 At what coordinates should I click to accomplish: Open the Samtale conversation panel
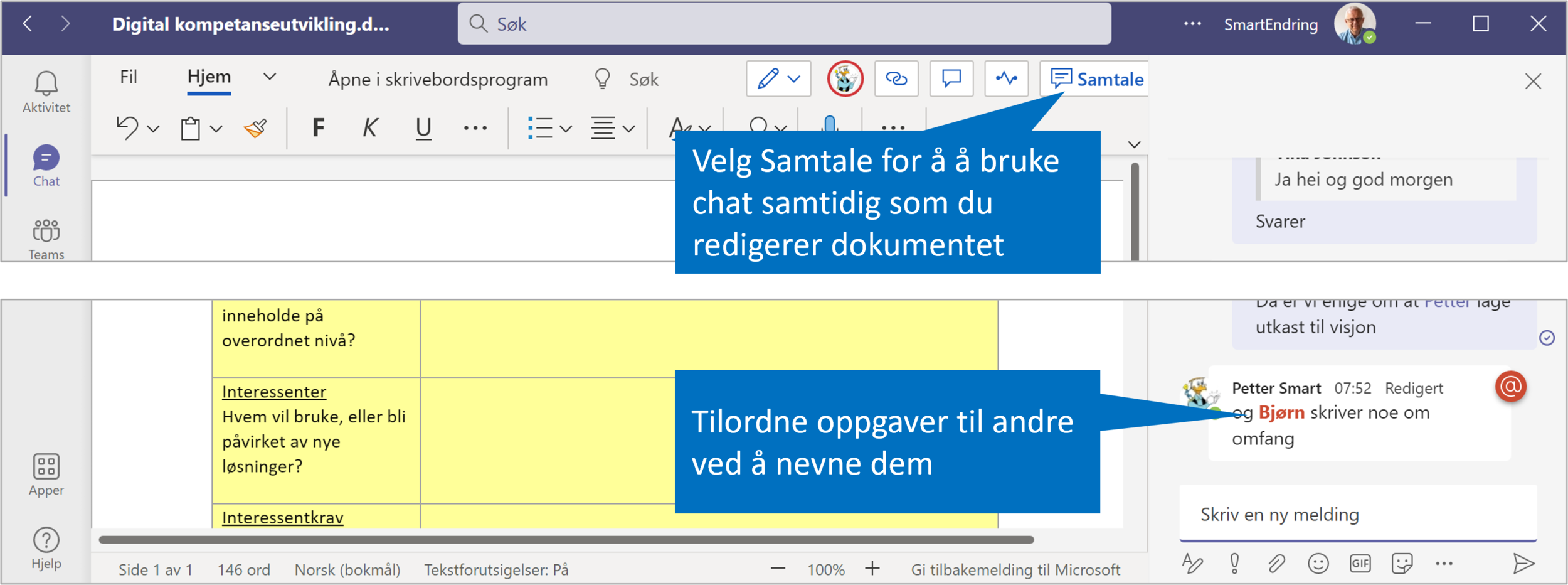click(x=1096, y=79)
